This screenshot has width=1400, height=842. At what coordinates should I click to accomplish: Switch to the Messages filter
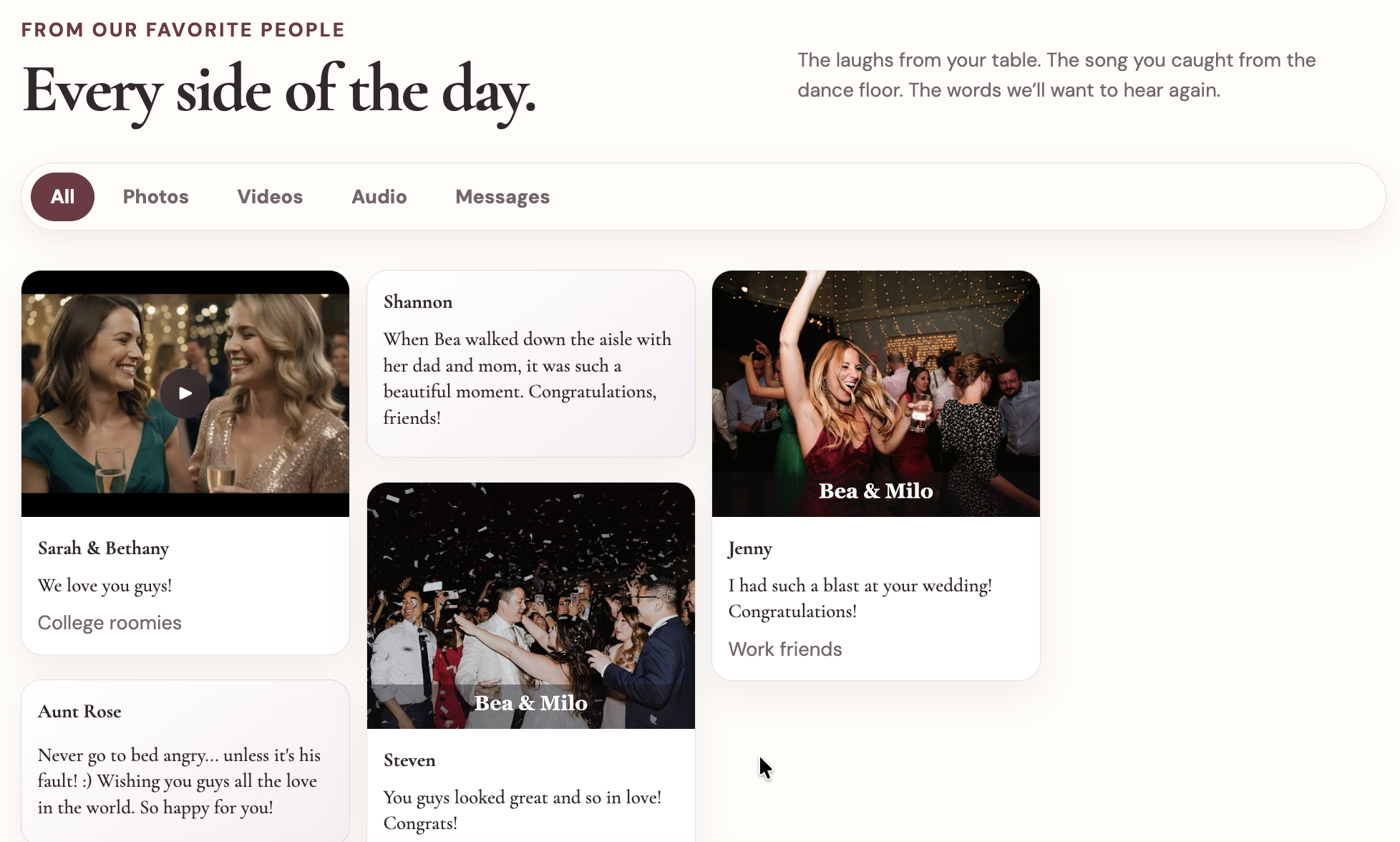(x=502, y=197)
